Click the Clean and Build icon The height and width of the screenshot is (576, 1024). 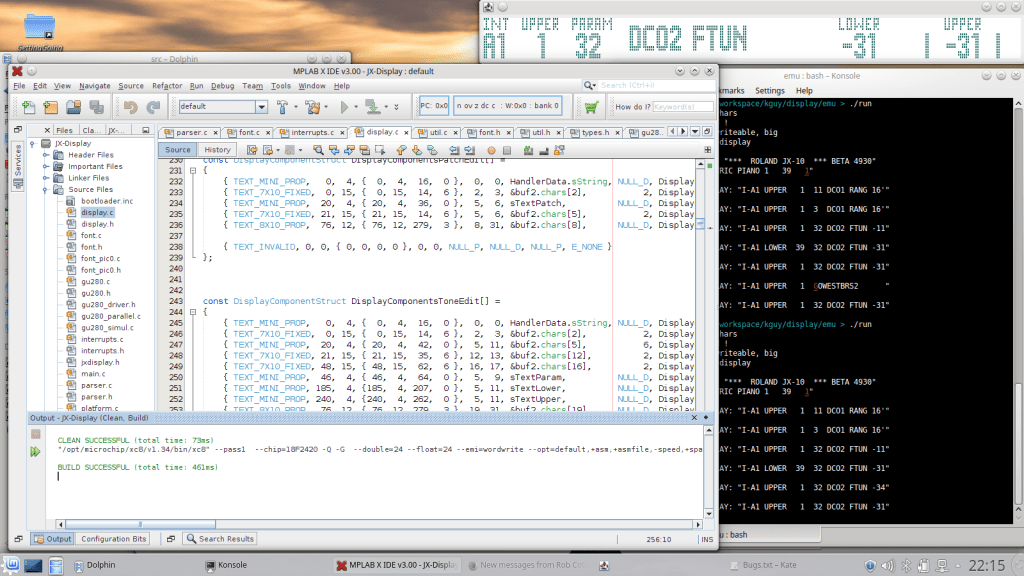[313, 106]
